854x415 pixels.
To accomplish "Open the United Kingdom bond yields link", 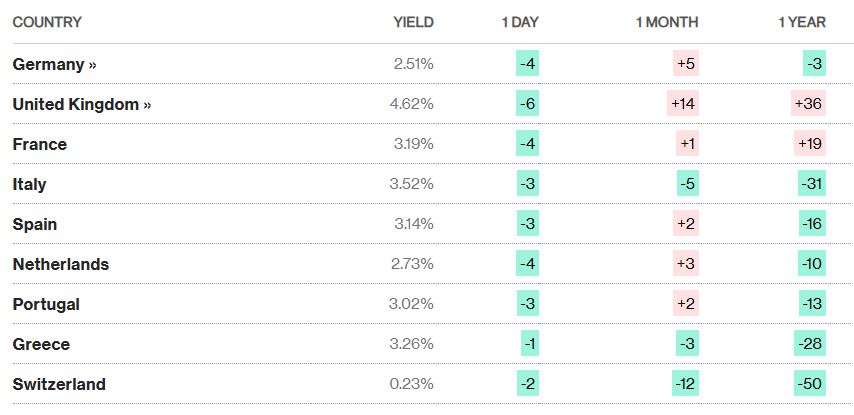I will pos(81,104).
